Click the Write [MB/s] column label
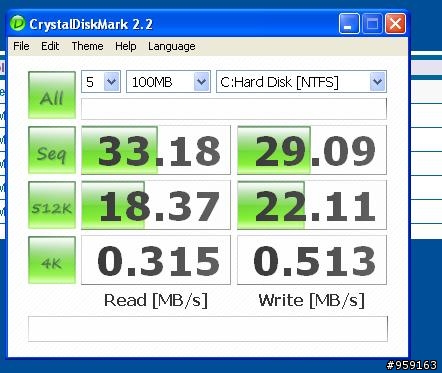 coord(312,300)
